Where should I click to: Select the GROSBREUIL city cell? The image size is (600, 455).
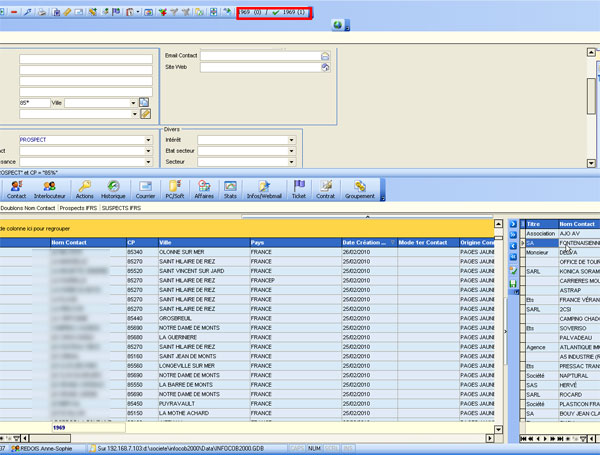204,318
